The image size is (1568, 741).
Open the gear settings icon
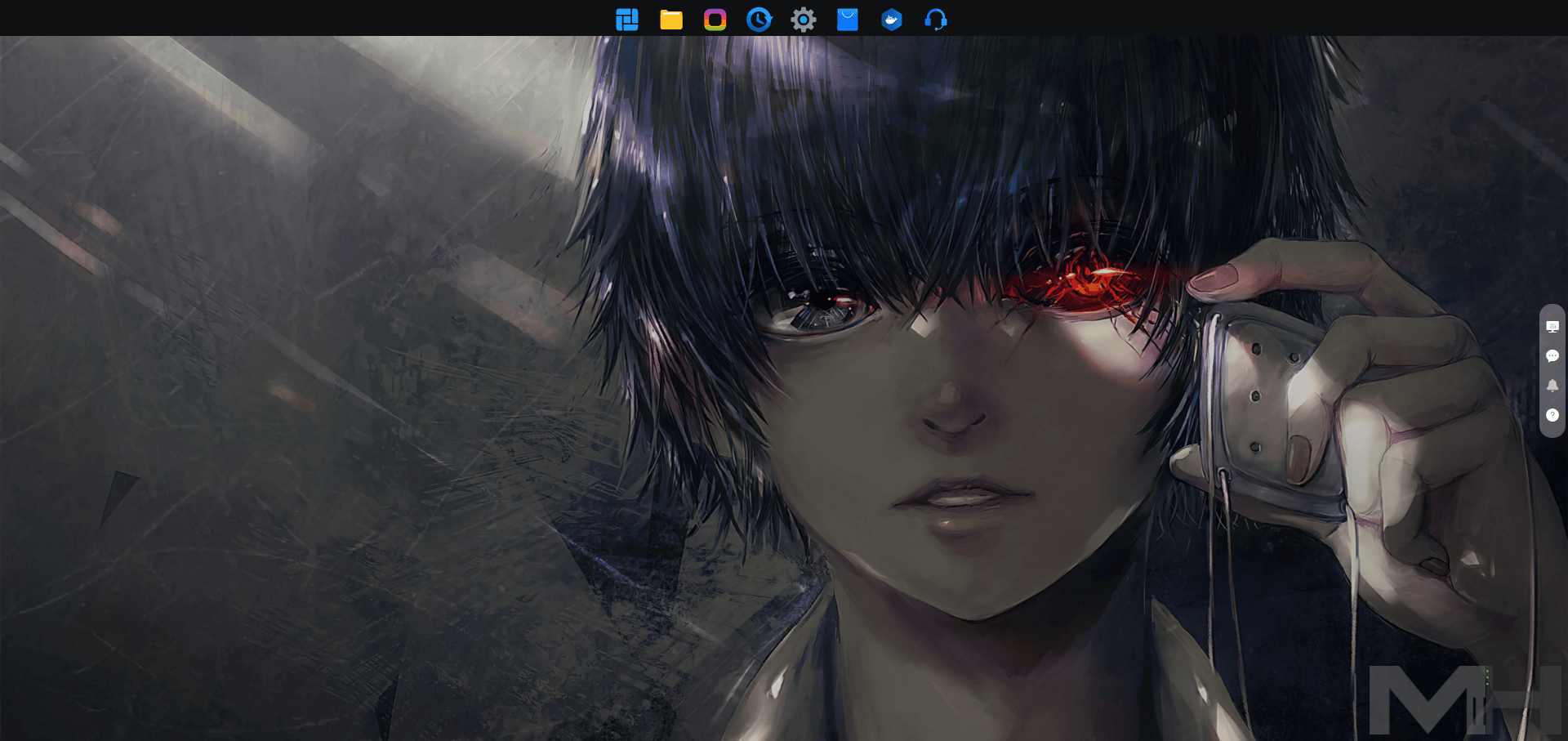(x=804, y=20)
